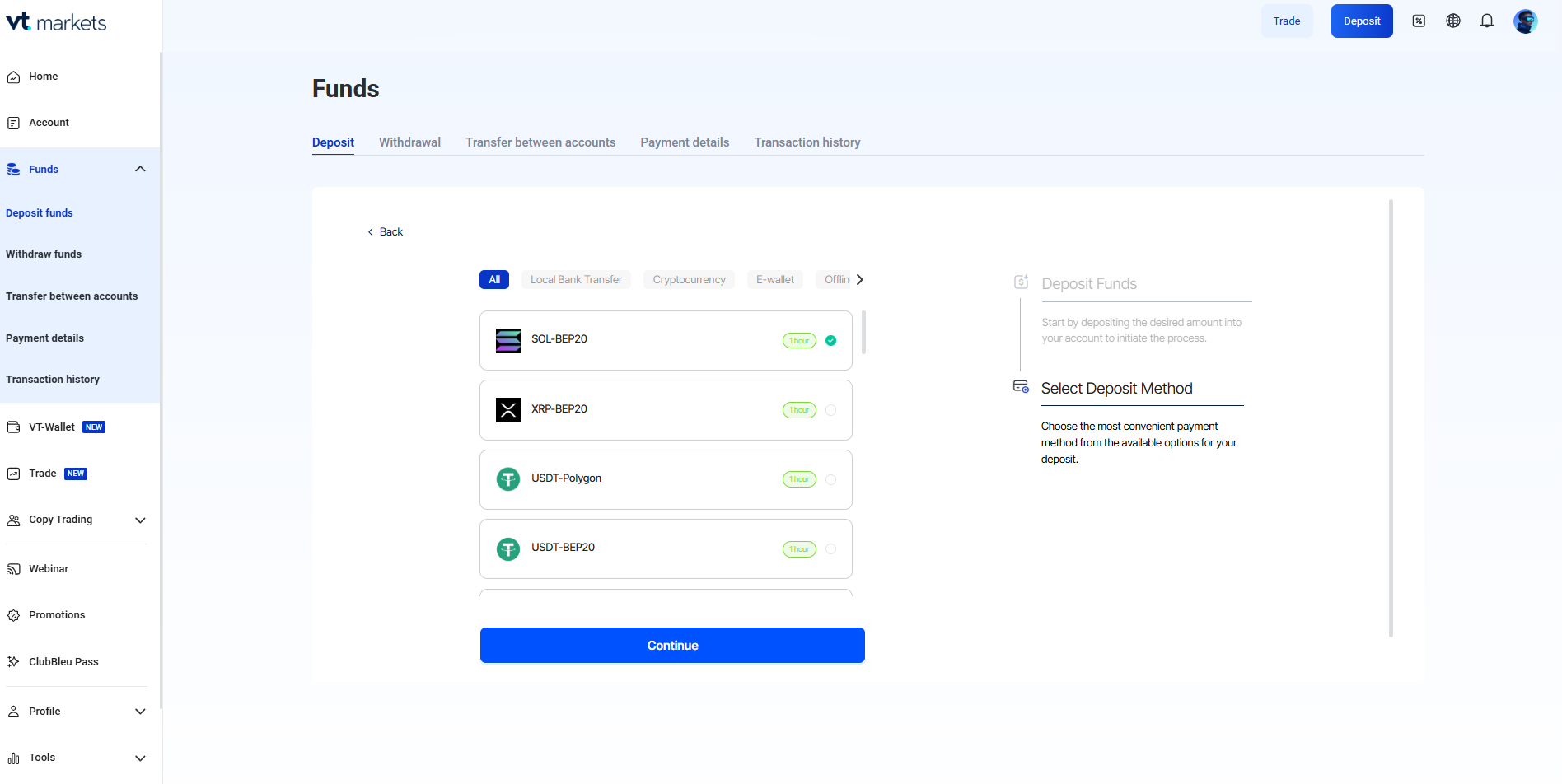This screenshot has height=784, width=1562.
Task: Open Deposit funds in sidebar
Action: point(40,213)
